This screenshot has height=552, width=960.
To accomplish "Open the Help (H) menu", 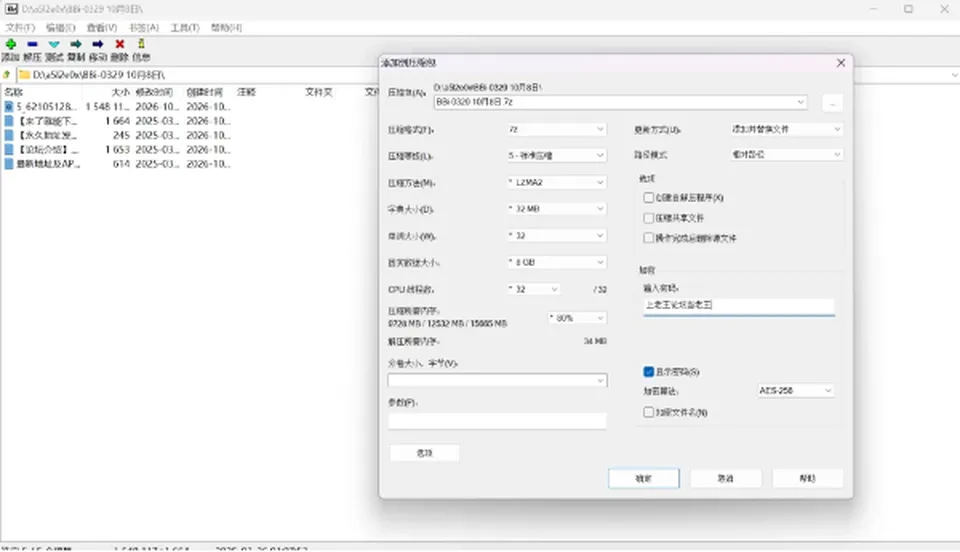I will coord(226,28).
